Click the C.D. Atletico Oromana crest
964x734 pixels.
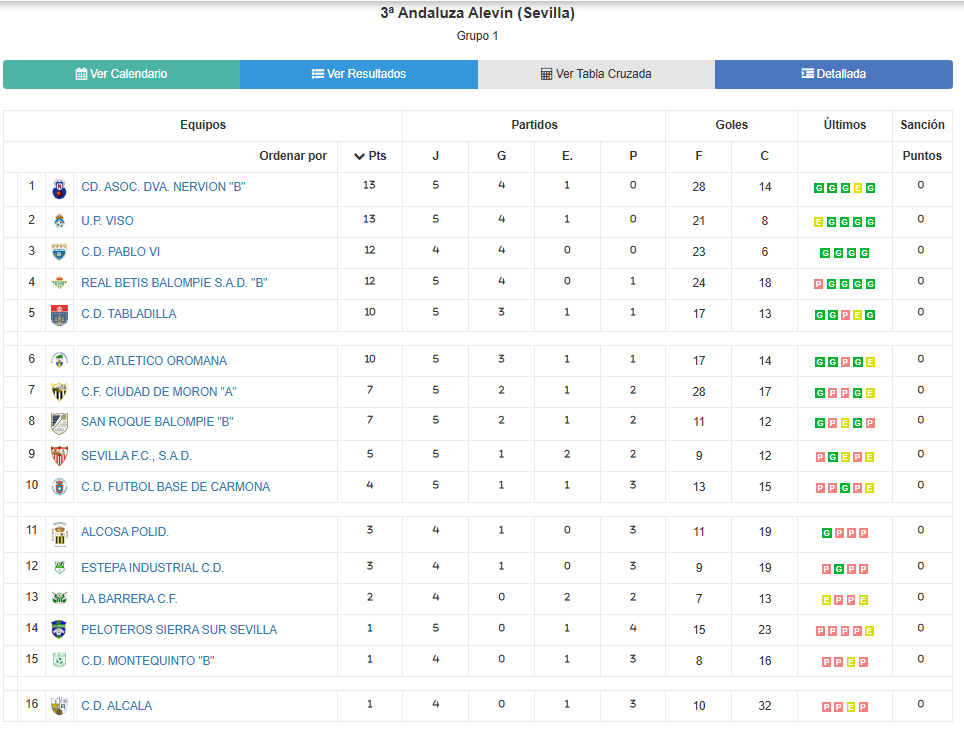[59, 360]
